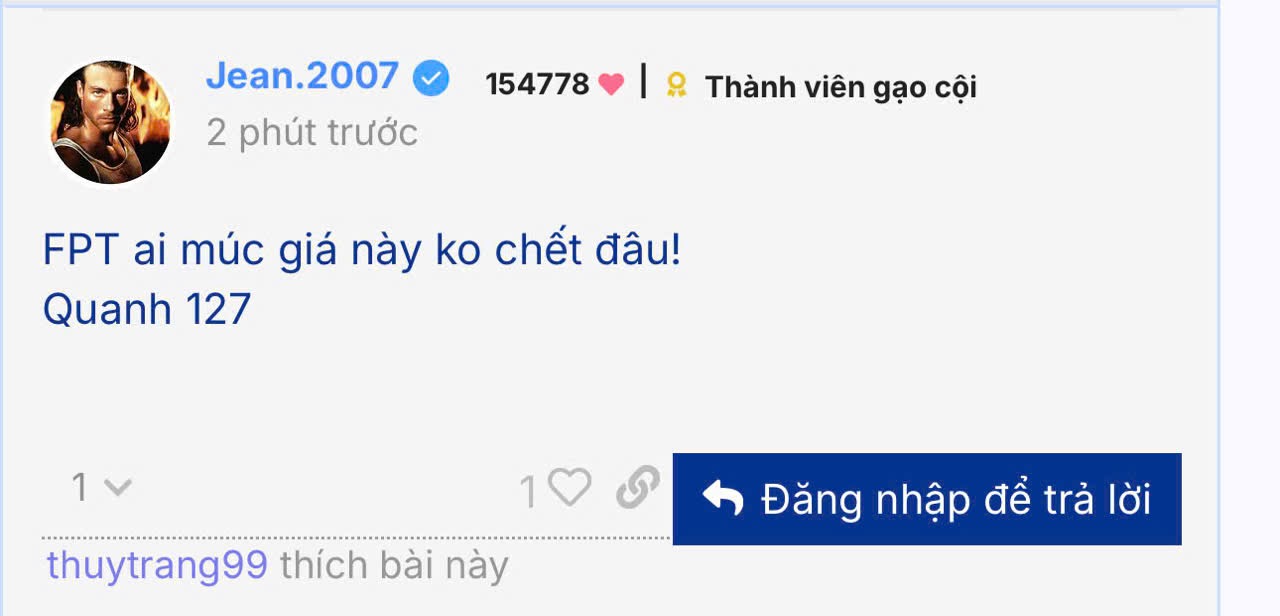Like the post with the heart outline icon
The image size is (1280, 616).
(x=570, y=488)
